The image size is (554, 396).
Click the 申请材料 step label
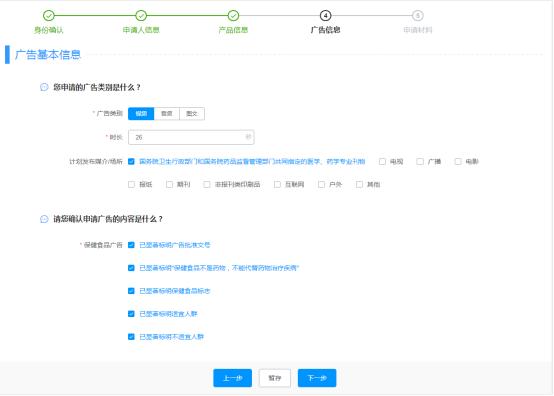point(418,30)
